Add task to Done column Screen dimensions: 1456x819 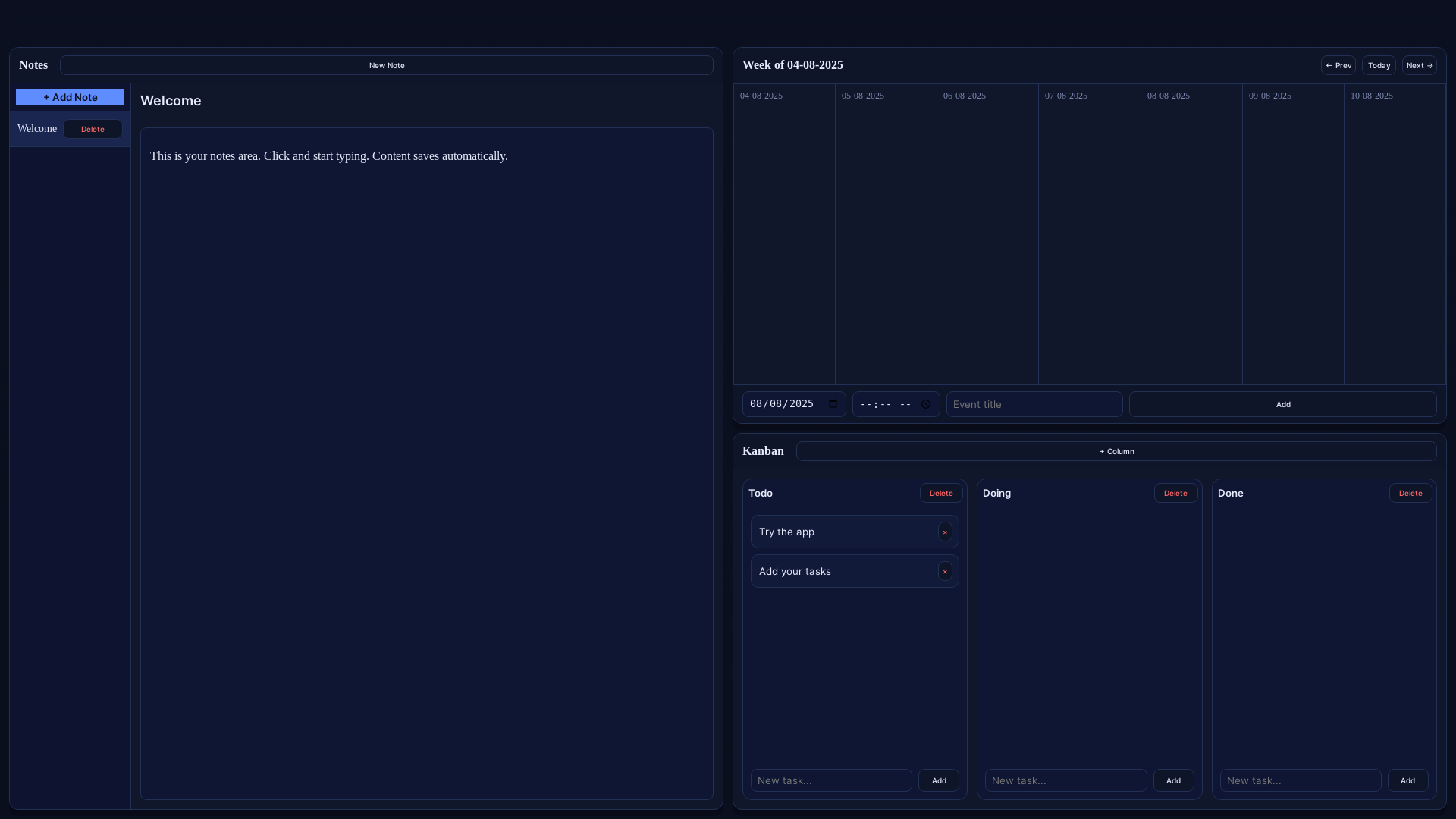coord(1407,780)
